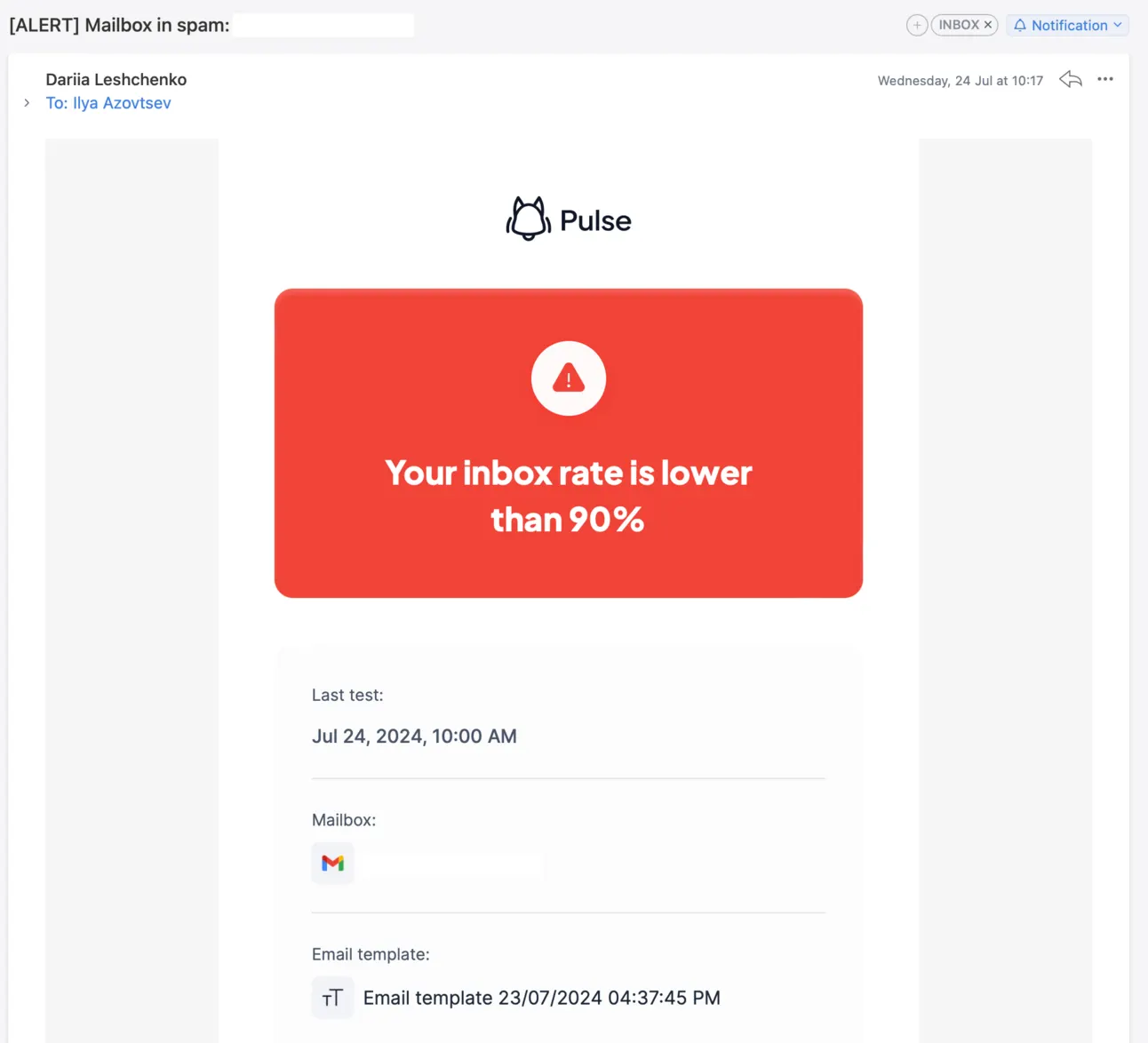The image size is (1148, 1043).
Task: Click the Pulse bell logo
Action: [x=528, y=219]
